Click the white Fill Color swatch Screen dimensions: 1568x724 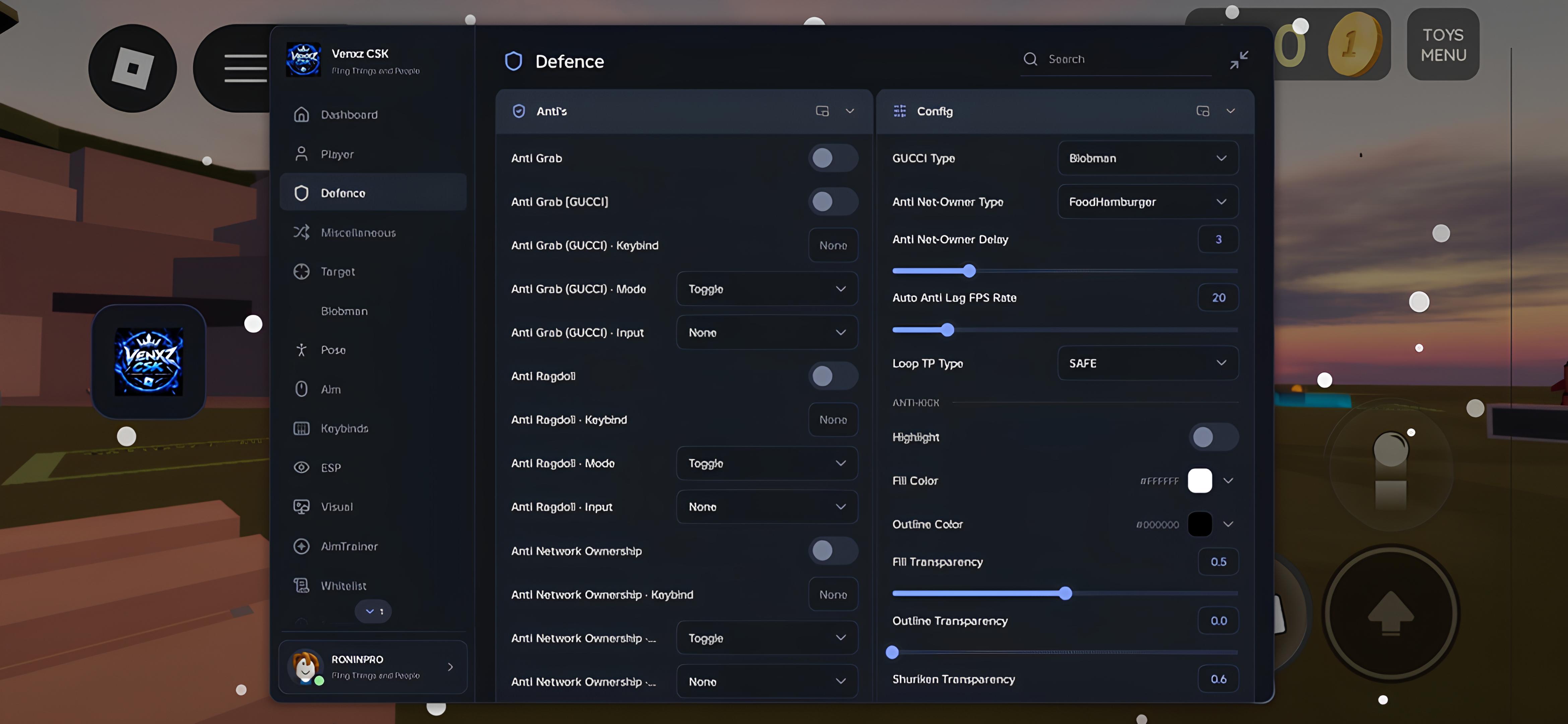pos(1199,480)
